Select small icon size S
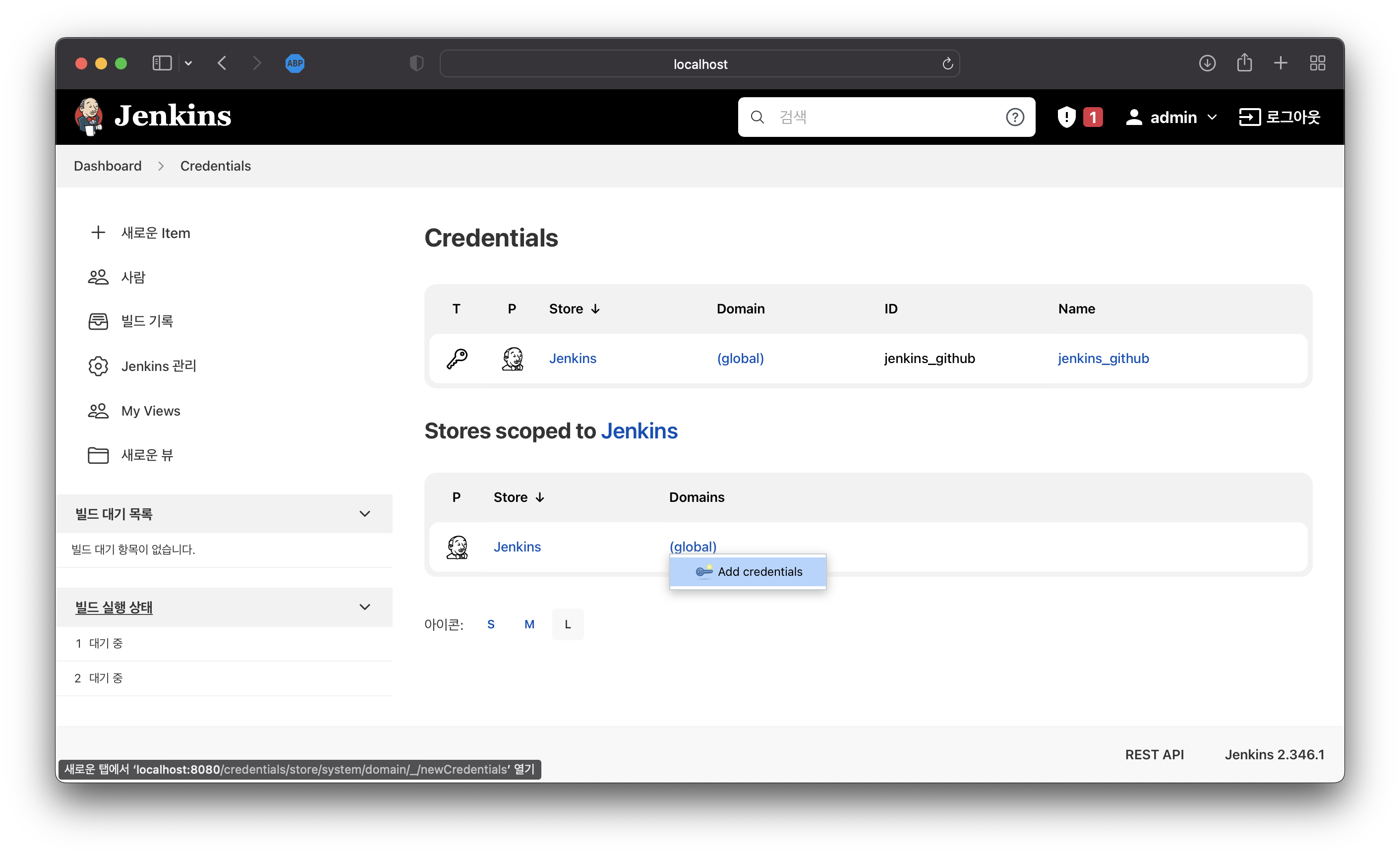Image resolution: width=1400 pixels, height=856 pixels. pyautogui.click(x=491, y=624)
